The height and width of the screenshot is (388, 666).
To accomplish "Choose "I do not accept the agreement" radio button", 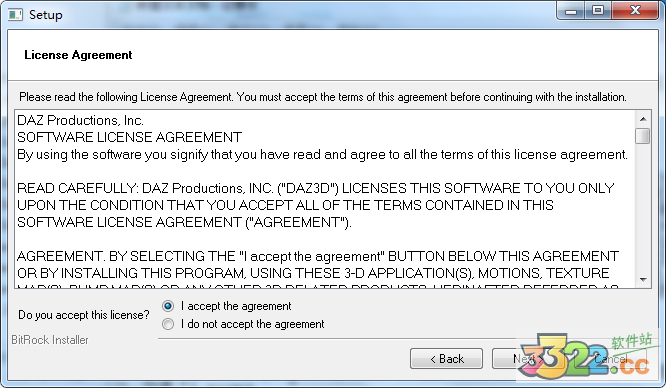I will click(168, 324).
